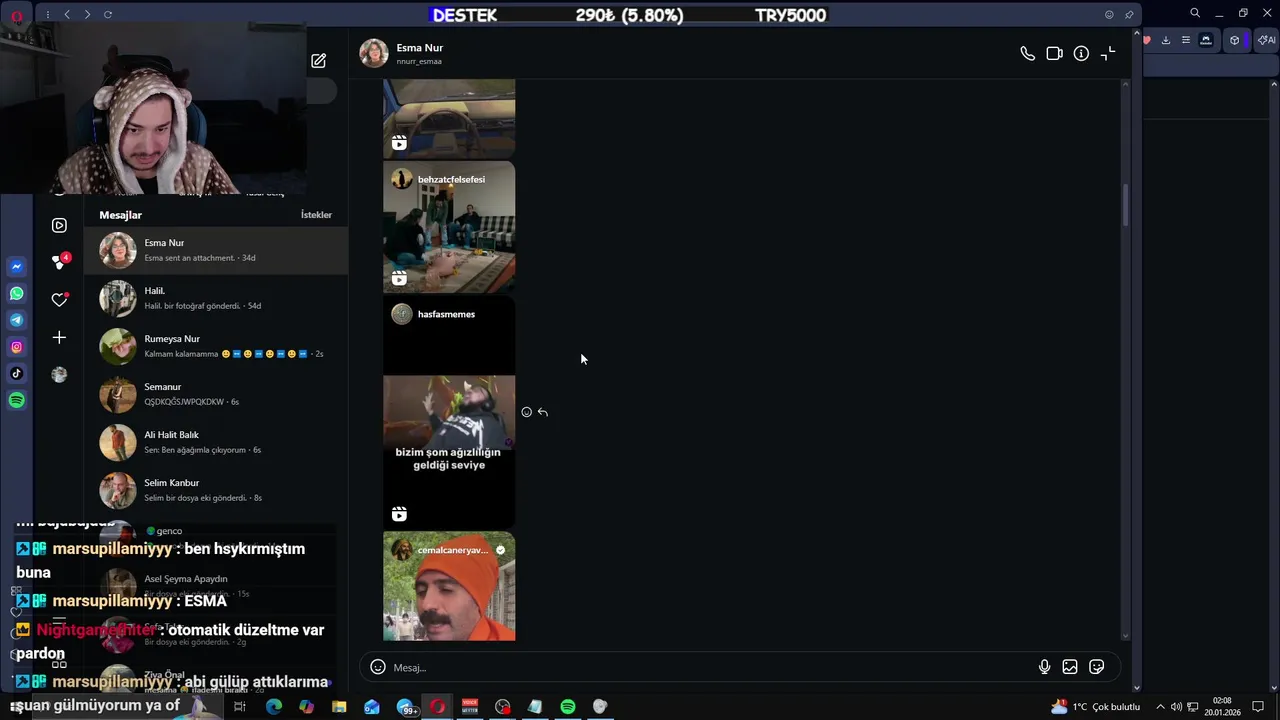Open the Semanur conversation
The width and height of the screenshot is (1280, 720).
tap(216, 394)
